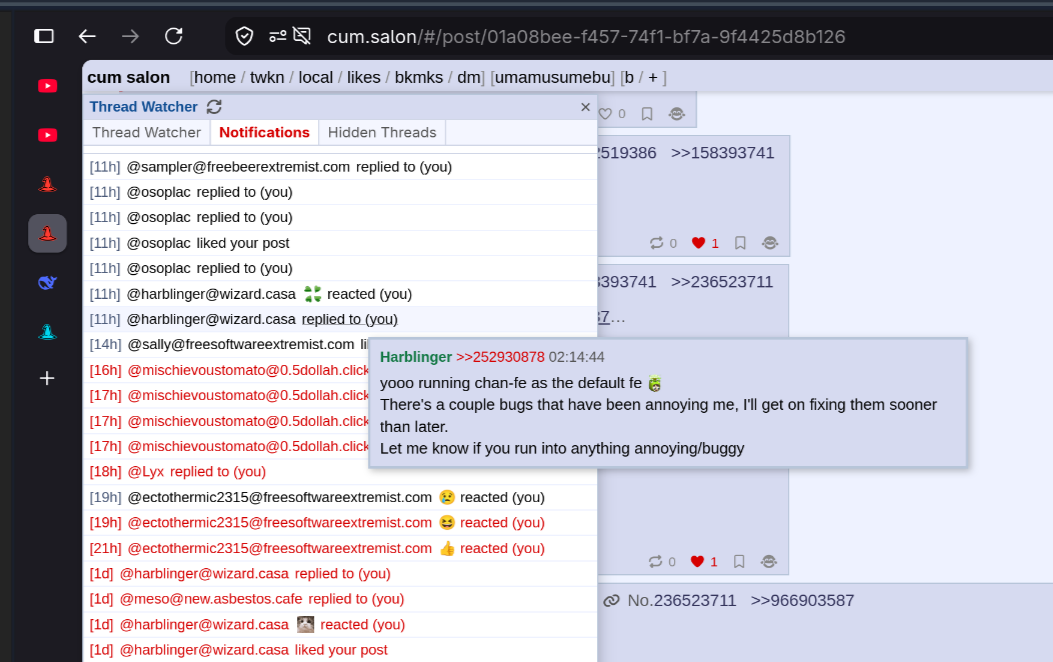Switch to the Thread Watcher tab
Screen dimensions: 1053x662
point(146,132)
